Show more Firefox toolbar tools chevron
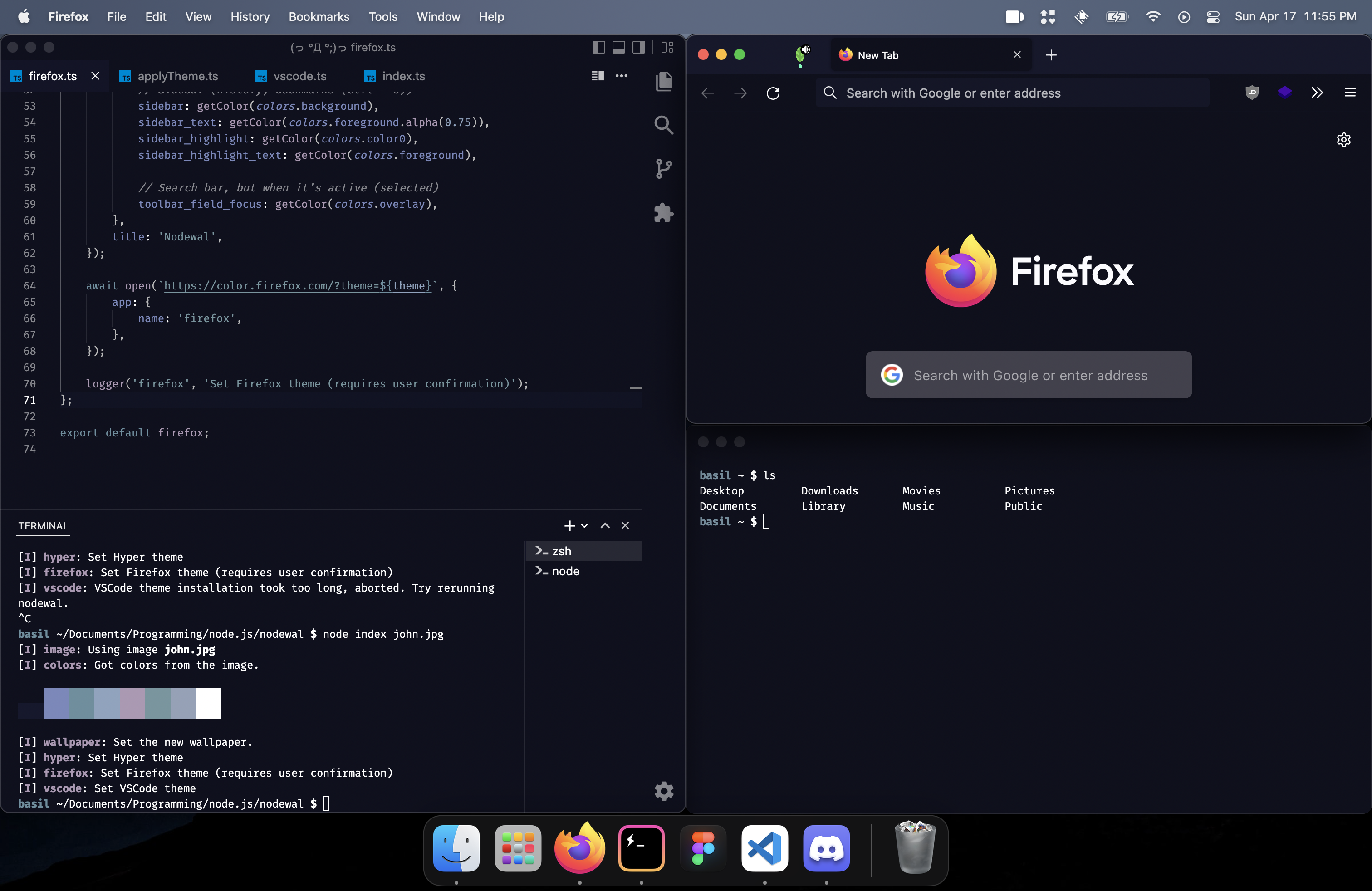Image resolution: width=1372 pixels, height=891 pixels. (x=1317, y=93)
